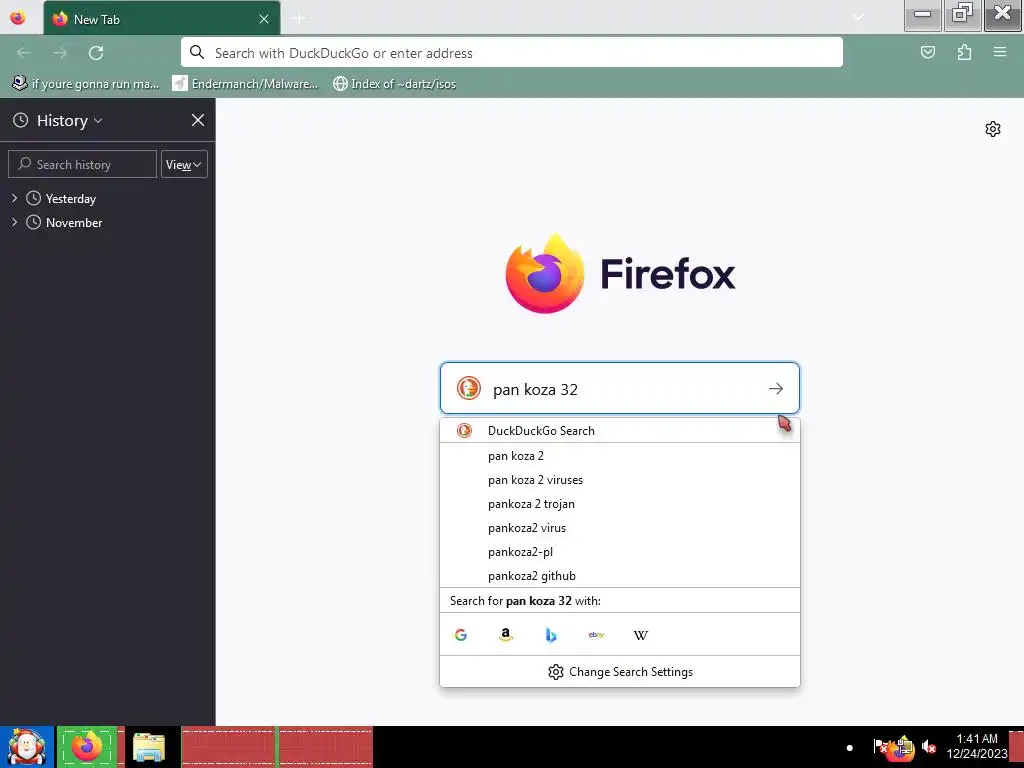Open the sidebar View dropdown
Screen dimensions: 1024x768
pyautogui.click(x=184, y=164)
